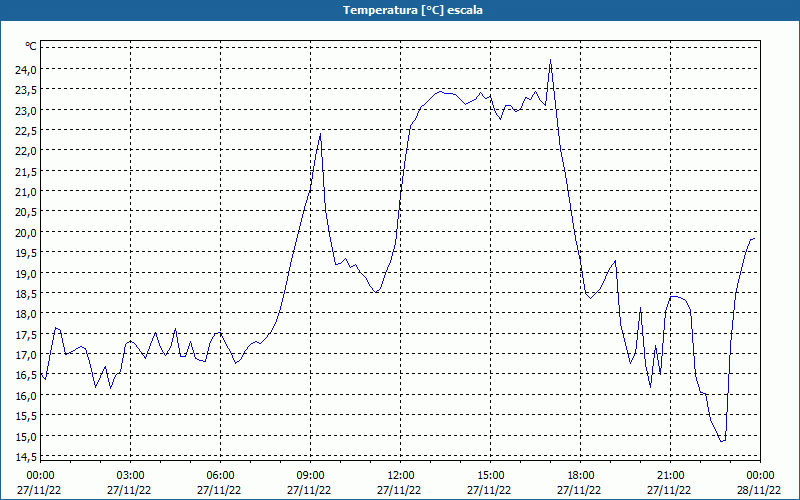Click the 27/11/22 date under 03:00
This screenshot has height=500, width=800.
(129, 491)
